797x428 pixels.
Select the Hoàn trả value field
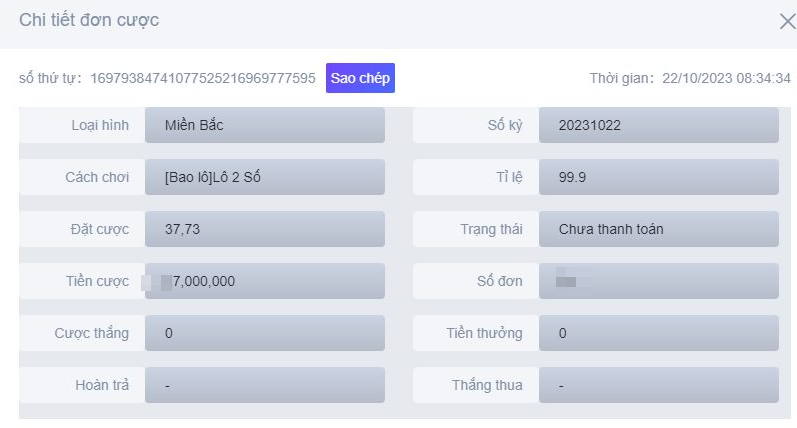pos(264,385)
